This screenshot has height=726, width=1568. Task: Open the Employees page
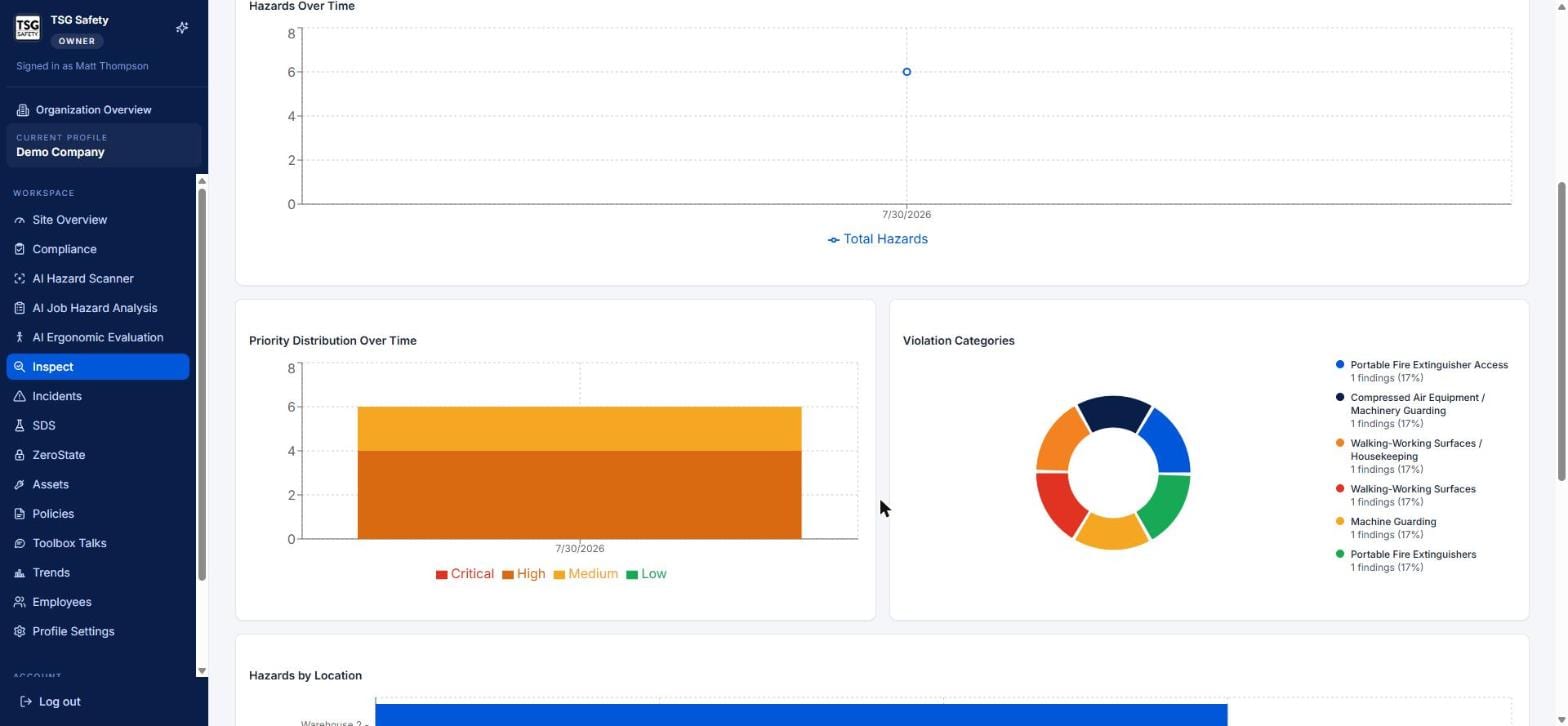(x=98, y=602)
